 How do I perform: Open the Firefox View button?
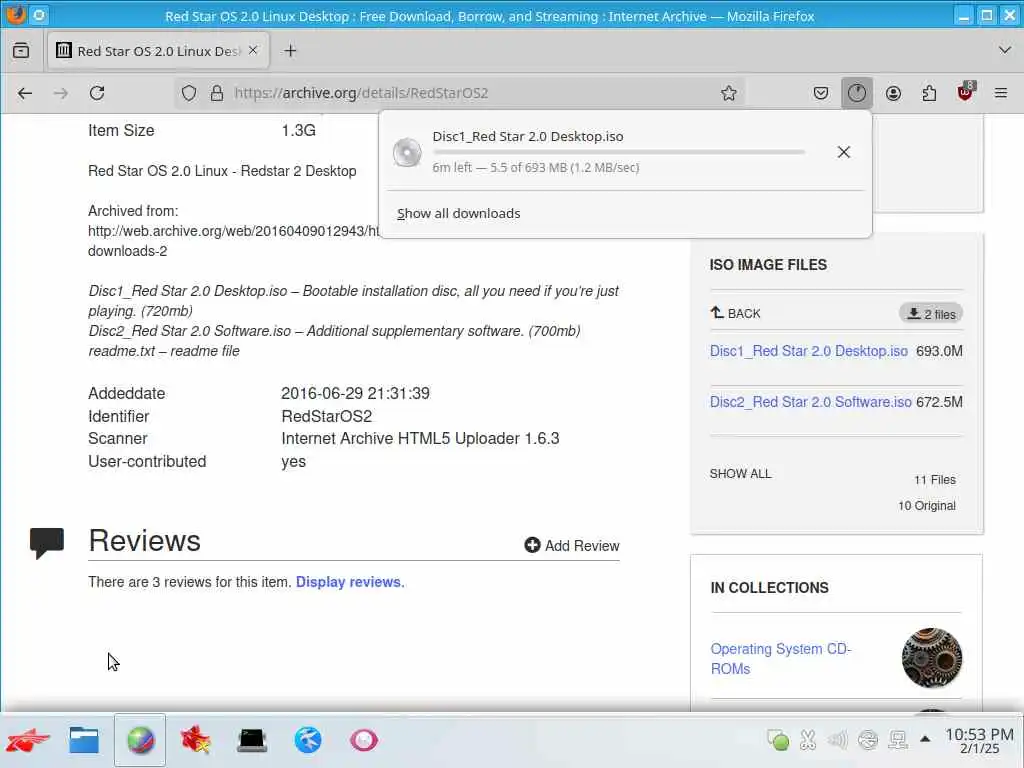pyautogui.click(x=21, y=50)
